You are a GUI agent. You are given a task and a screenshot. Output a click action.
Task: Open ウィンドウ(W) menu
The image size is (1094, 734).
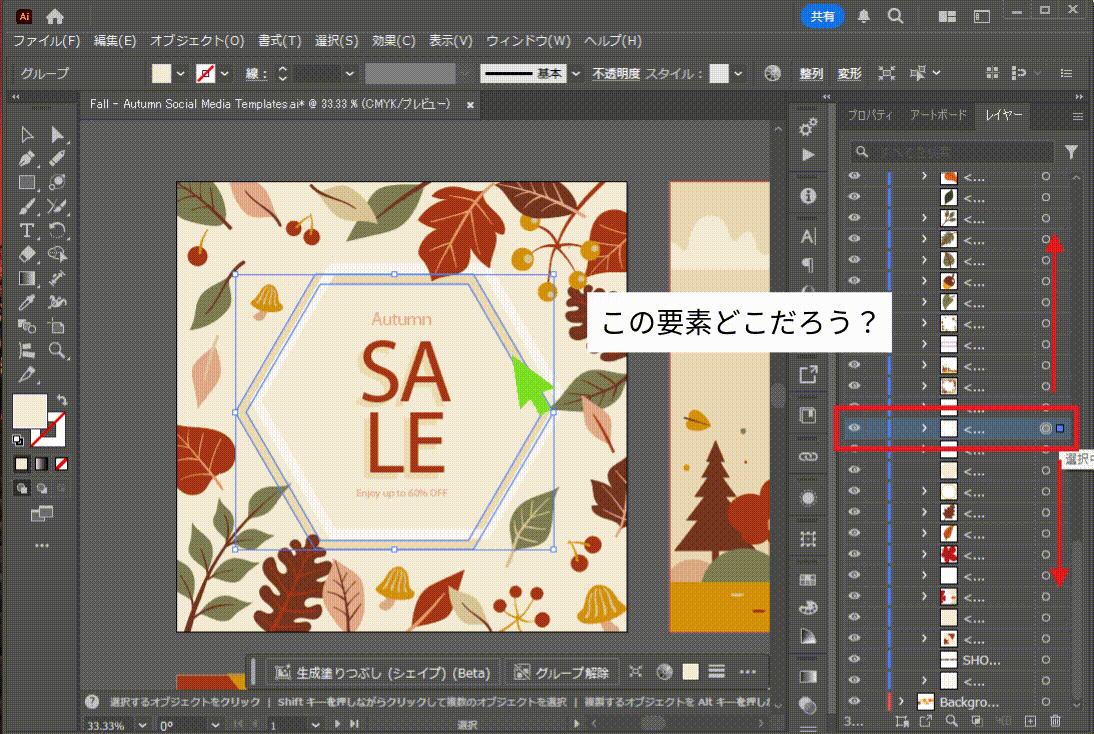coord(528,41)
